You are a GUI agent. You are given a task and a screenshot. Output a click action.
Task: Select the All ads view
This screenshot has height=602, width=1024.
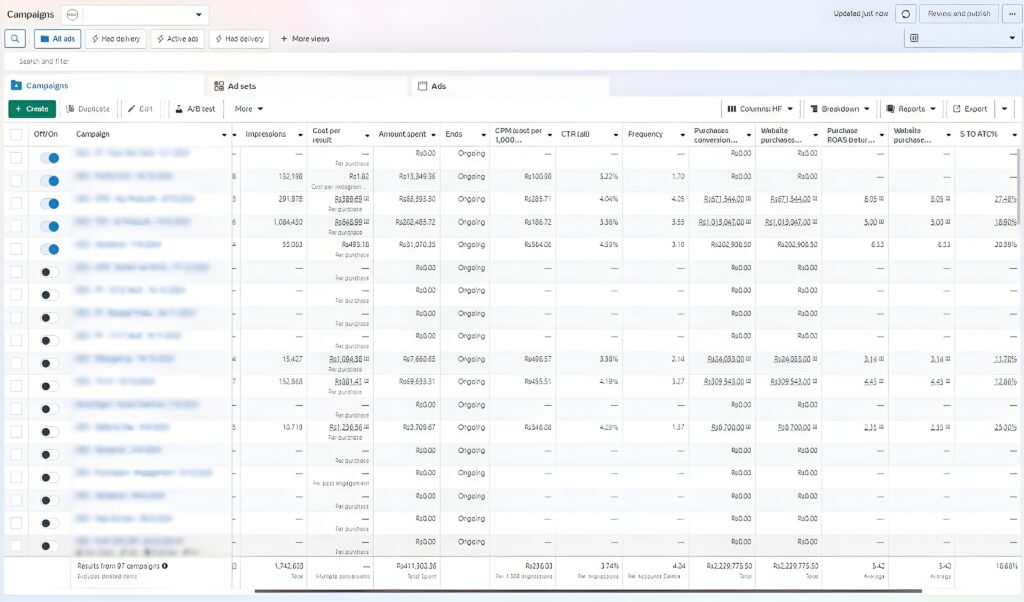tap(57, 39)
